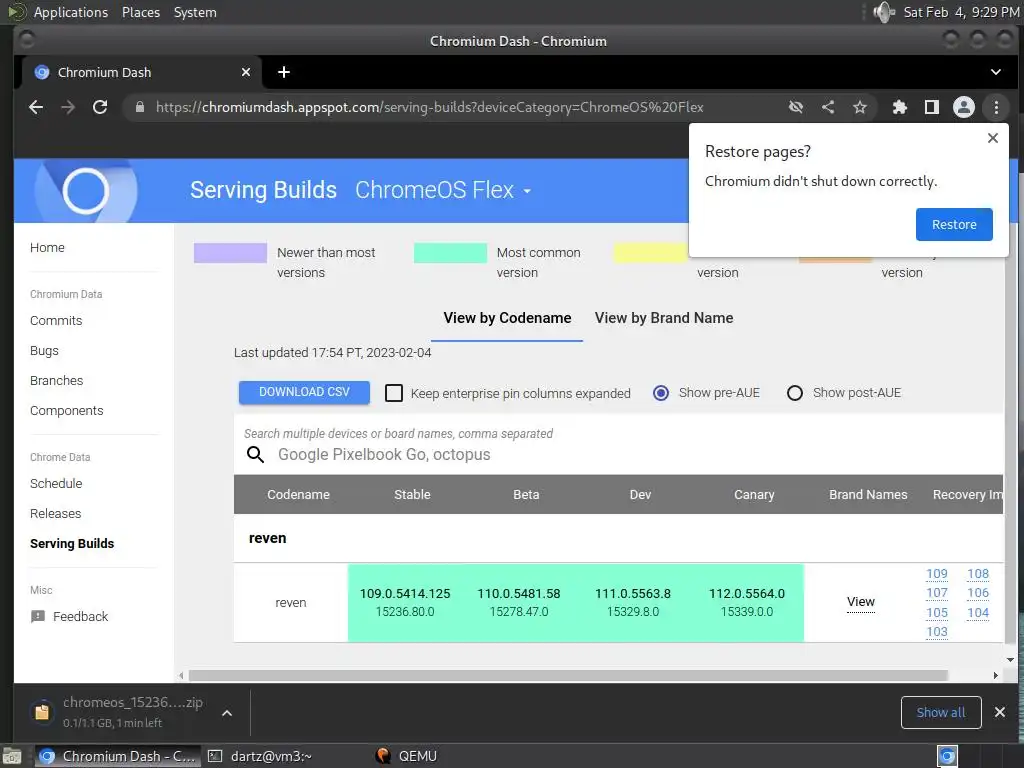The width and height of the screenshot is (1024, 768).
Task: Switch to View by Brand Name tab
Action: click(664, 318)
